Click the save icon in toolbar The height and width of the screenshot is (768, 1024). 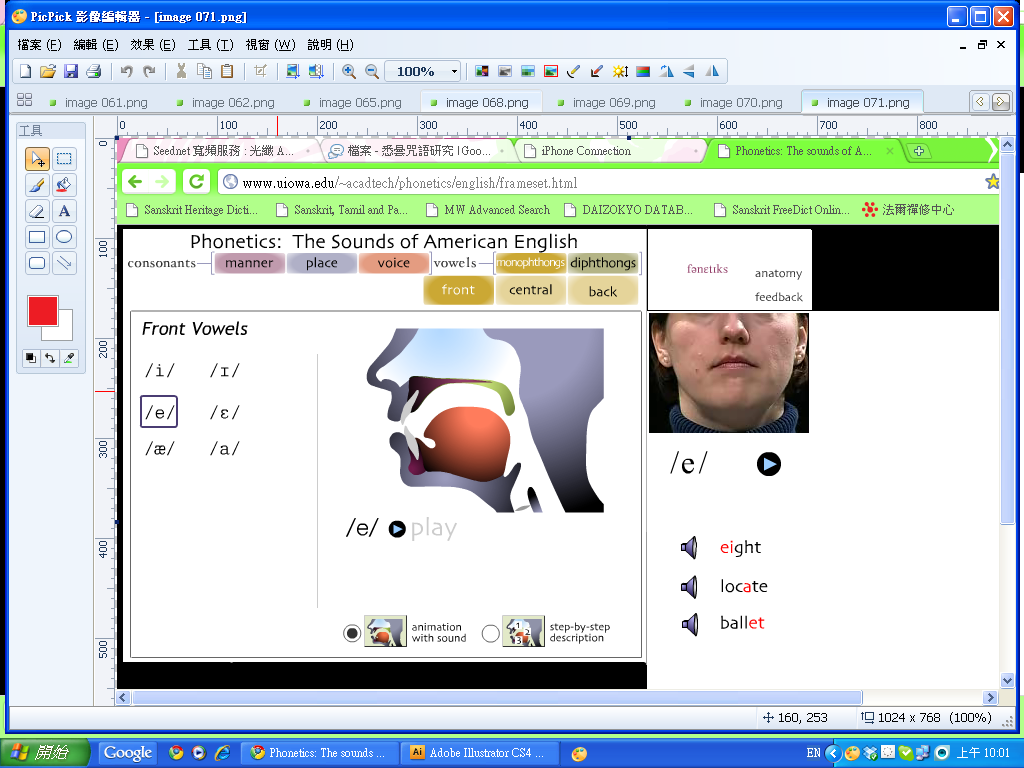[x=71, y=71]
